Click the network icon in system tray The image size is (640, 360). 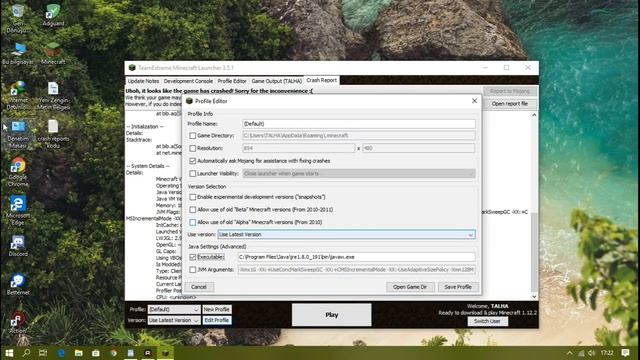coord(581,353)
